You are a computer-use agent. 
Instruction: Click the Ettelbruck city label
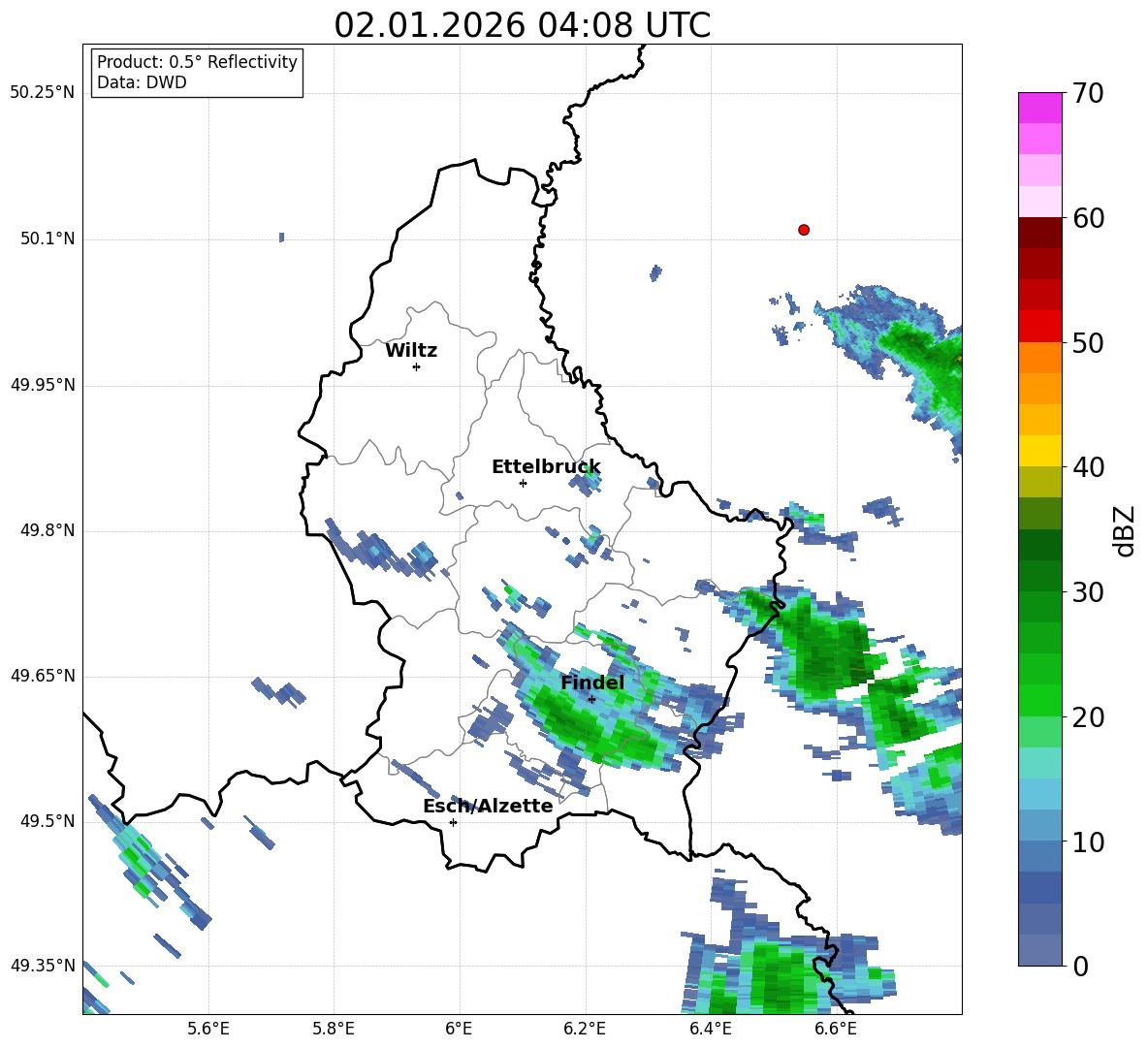(x=546, y=467)
